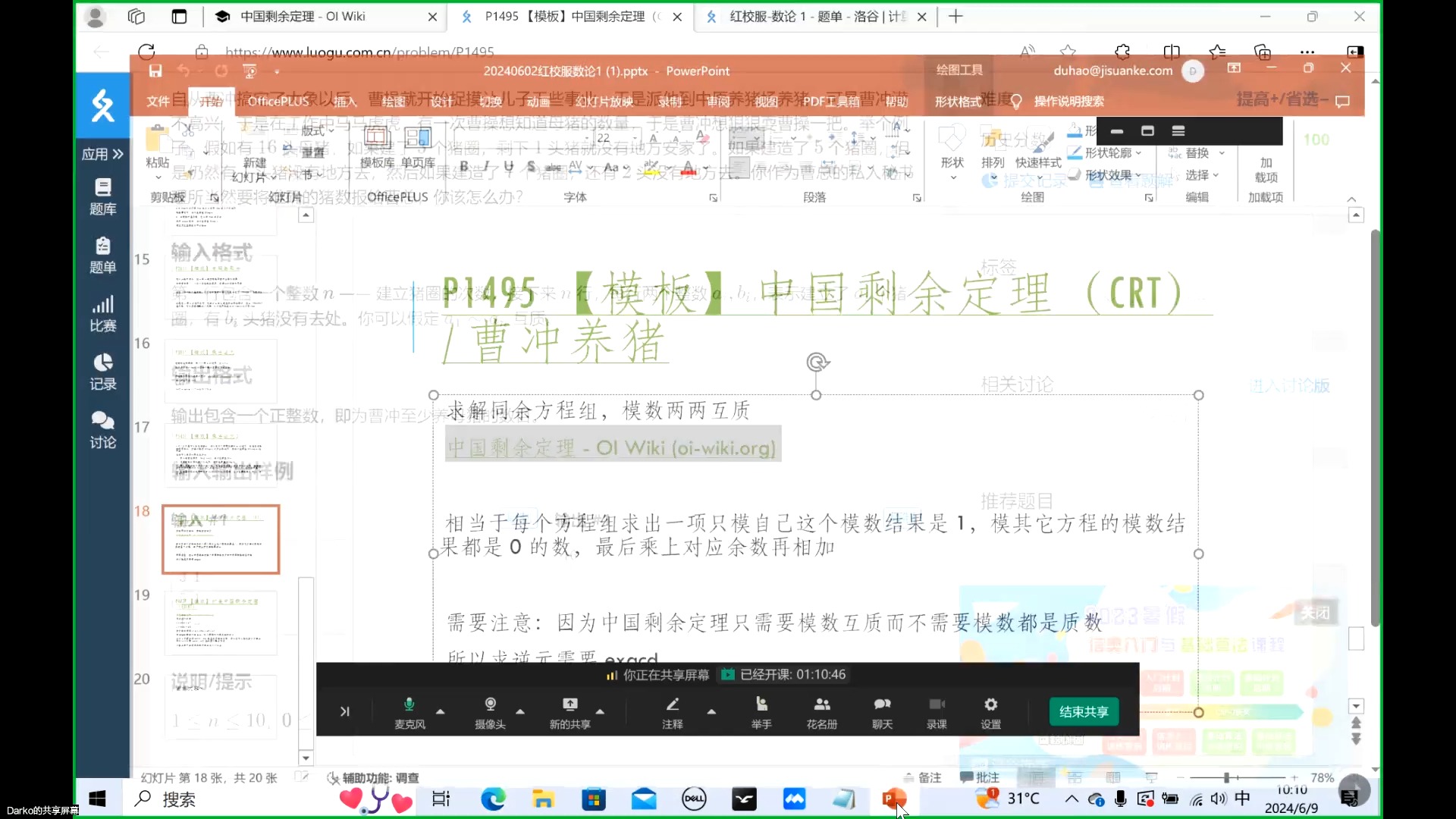The image size is (1456, 819).
Task: Collapse the meeting toolbar arrow
Action: 345,711
